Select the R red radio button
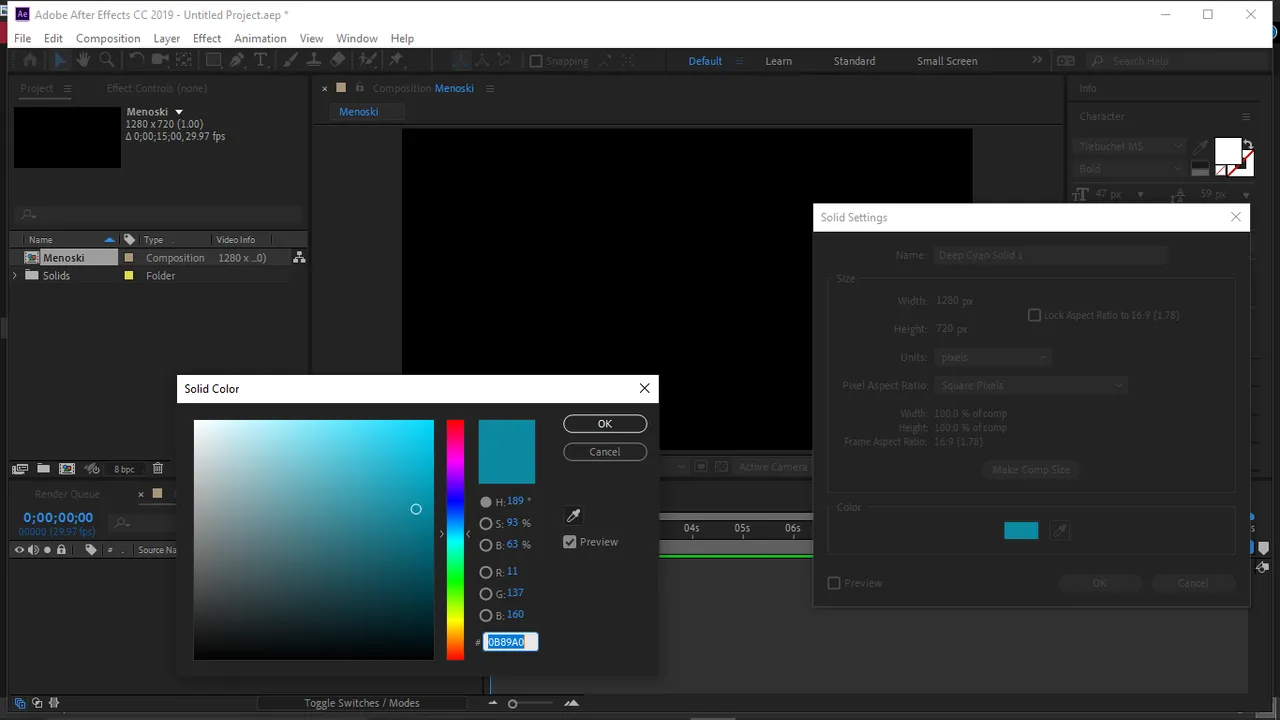This screenshot has height=720, width=1280. pos(486,572)
